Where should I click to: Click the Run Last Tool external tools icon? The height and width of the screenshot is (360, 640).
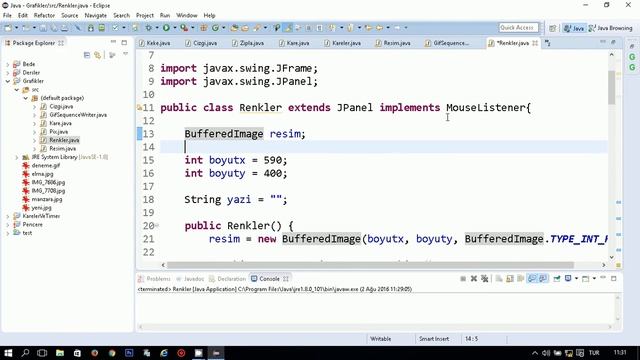[184, 28]
